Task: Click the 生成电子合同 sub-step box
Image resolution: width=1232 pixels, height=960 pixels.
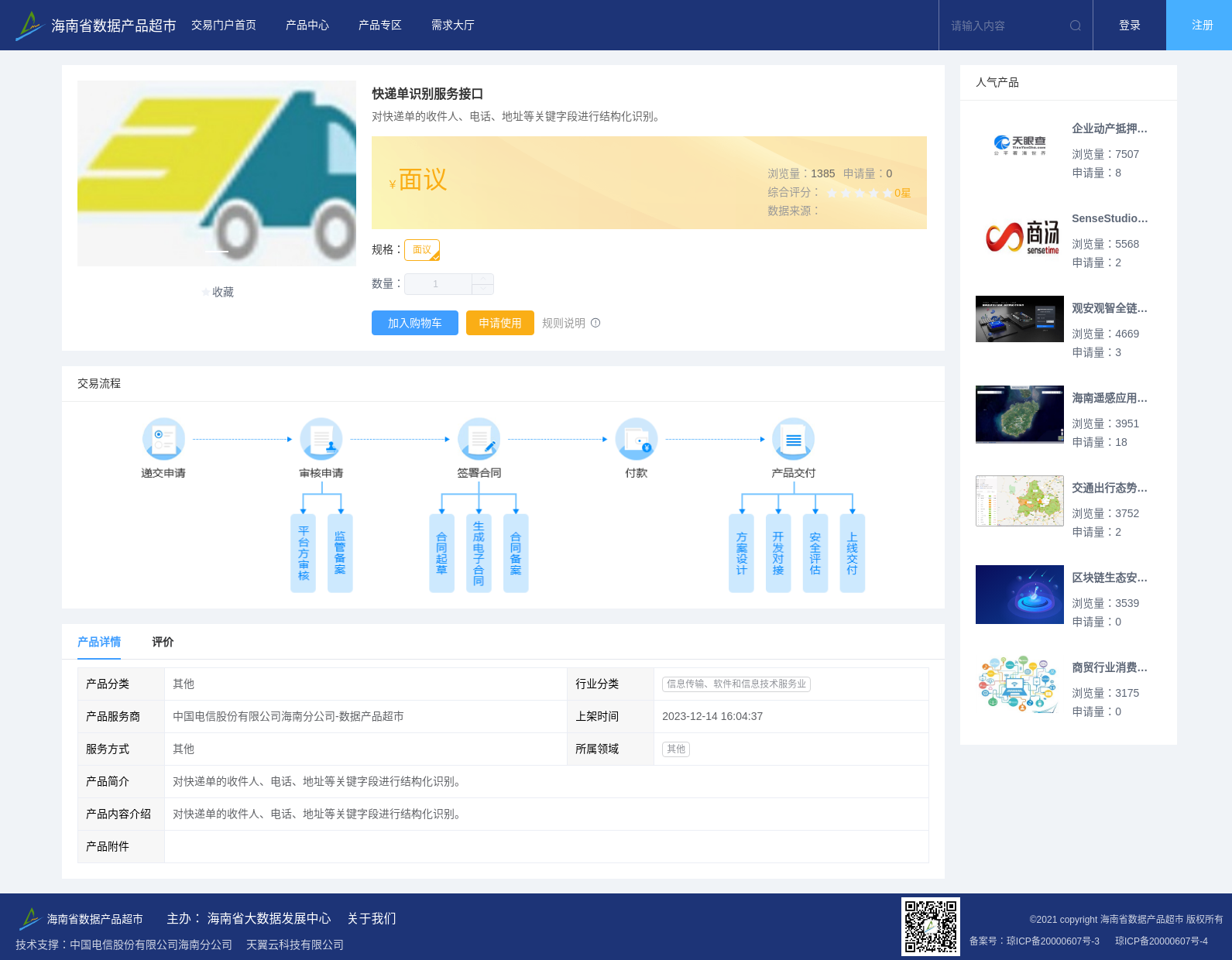Action: (479, 554)
